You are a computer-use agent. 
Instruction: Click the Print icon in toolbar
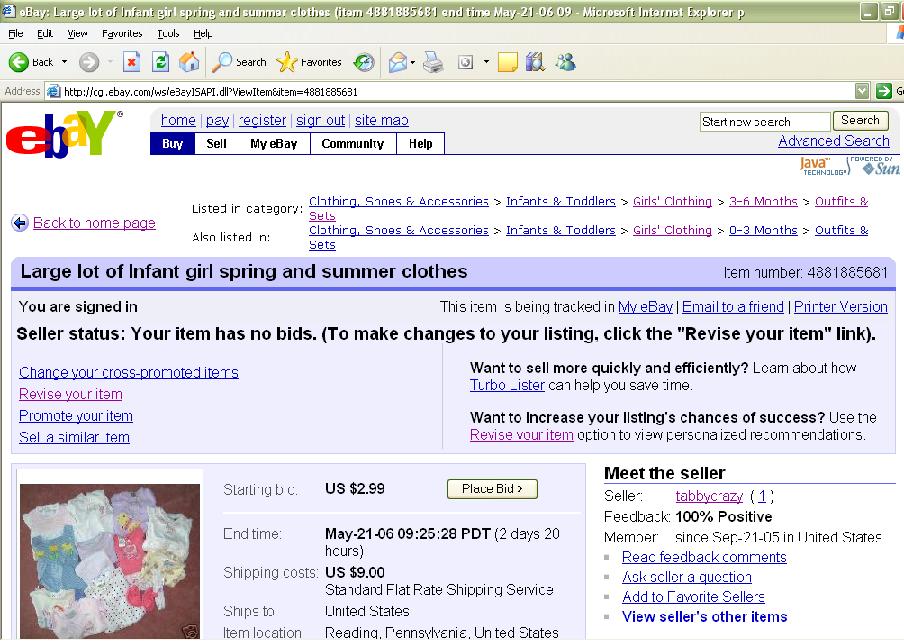pos(432,62)
